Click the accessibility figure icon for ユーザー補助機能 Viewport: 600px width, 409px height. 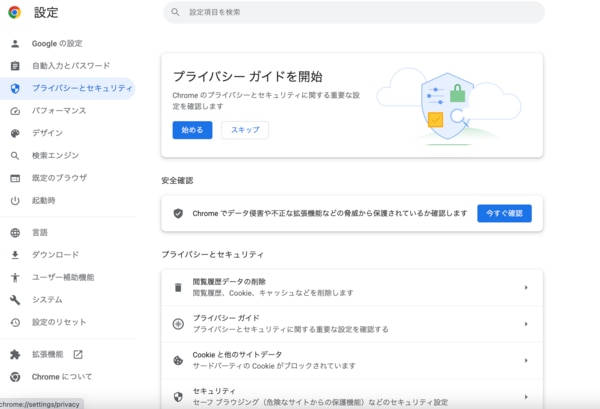point(15,277)
